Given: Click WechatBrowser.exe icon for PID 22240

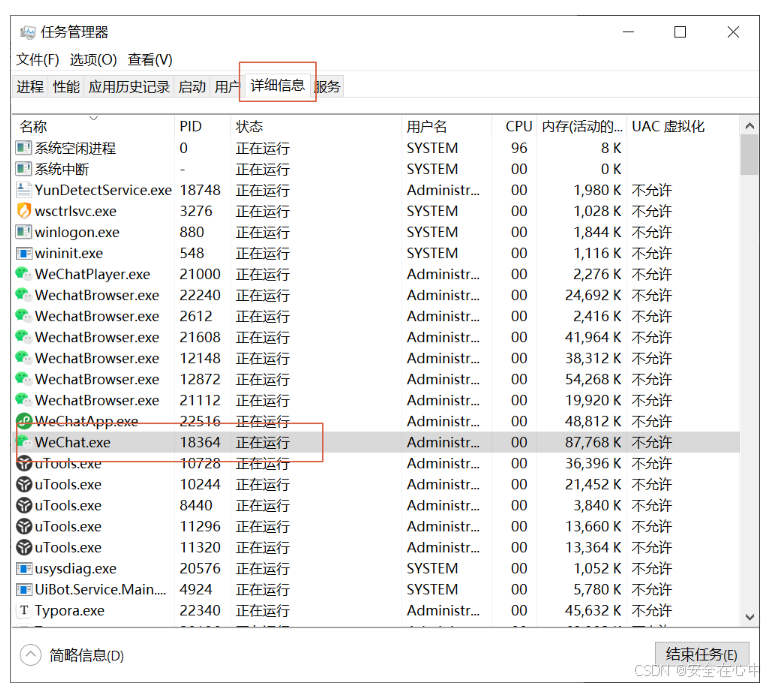Looking at the screenshot, I should (24, 294).
